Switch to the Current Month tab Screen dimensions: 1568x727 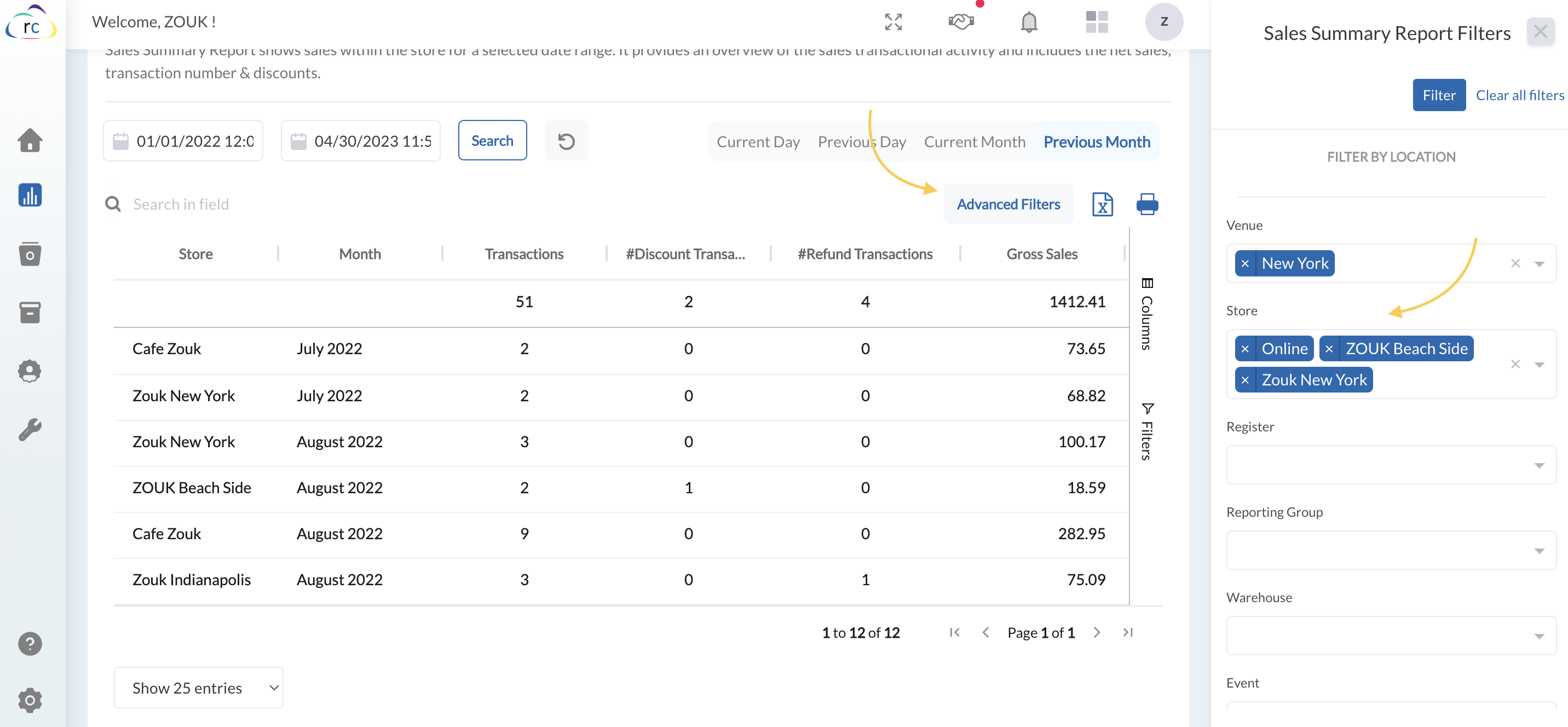pyautogui.click(x=974, y=142)
